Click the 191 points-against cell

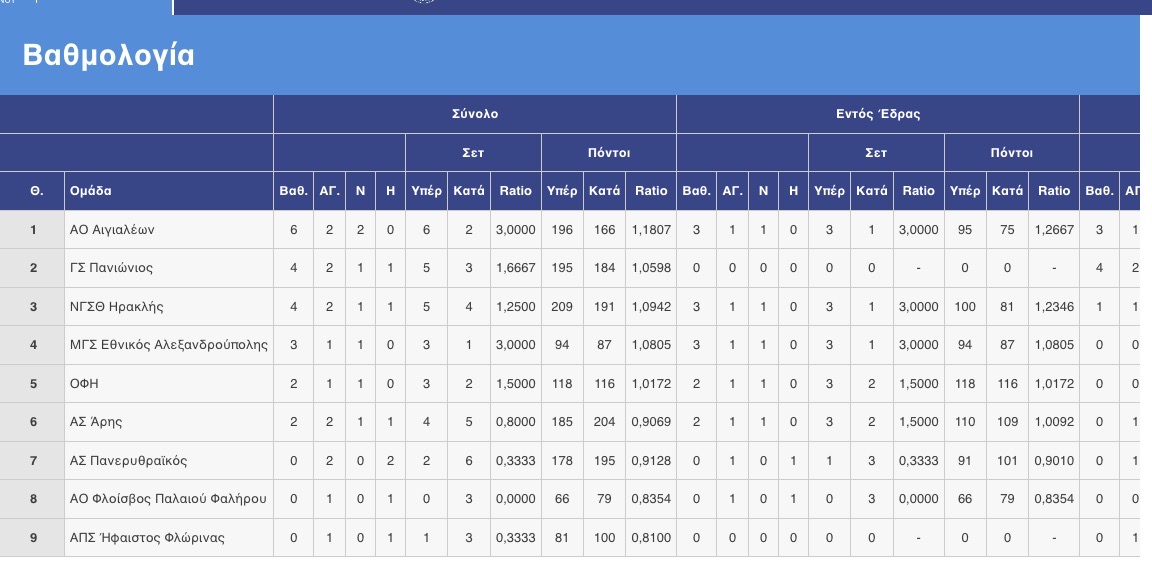pos(605,306)
